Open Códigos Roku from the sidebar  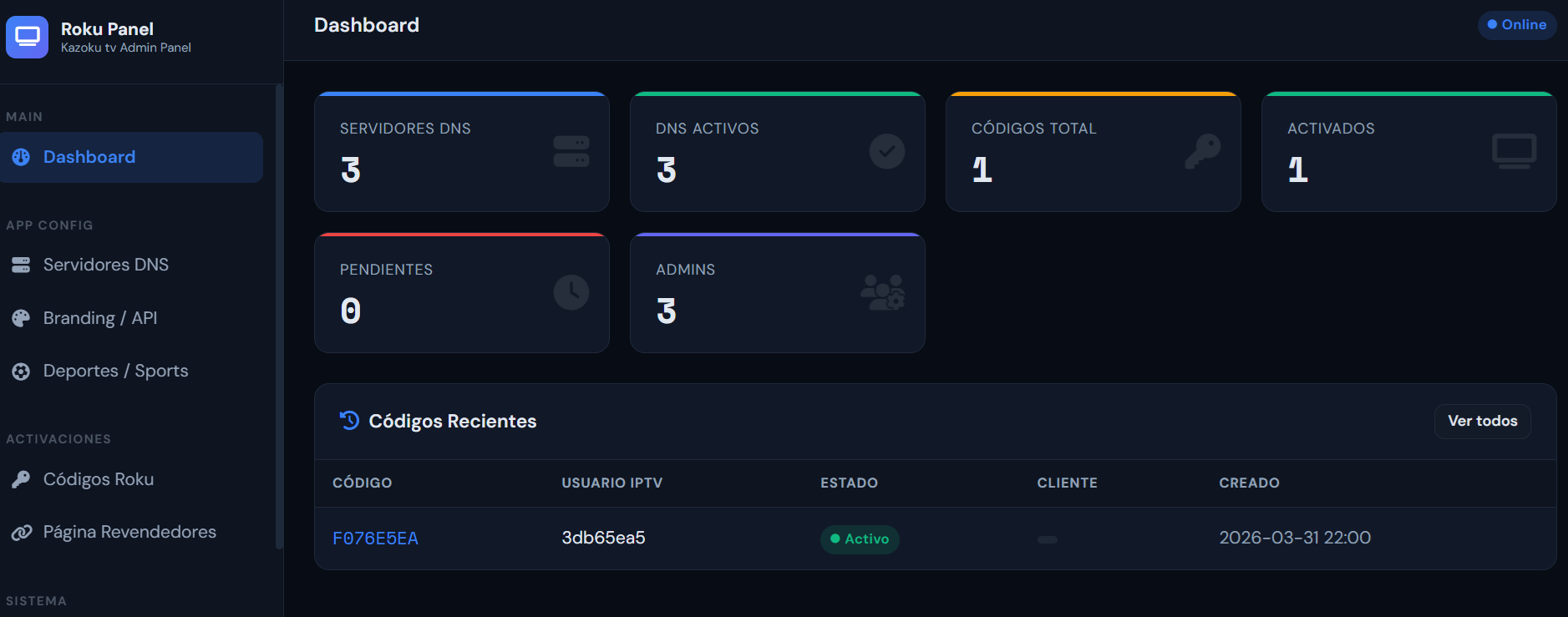click(98, 479)
